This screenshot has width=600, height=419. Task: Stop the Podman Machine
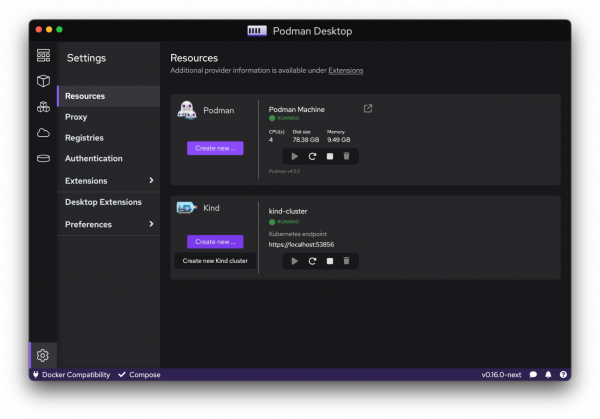329,156
